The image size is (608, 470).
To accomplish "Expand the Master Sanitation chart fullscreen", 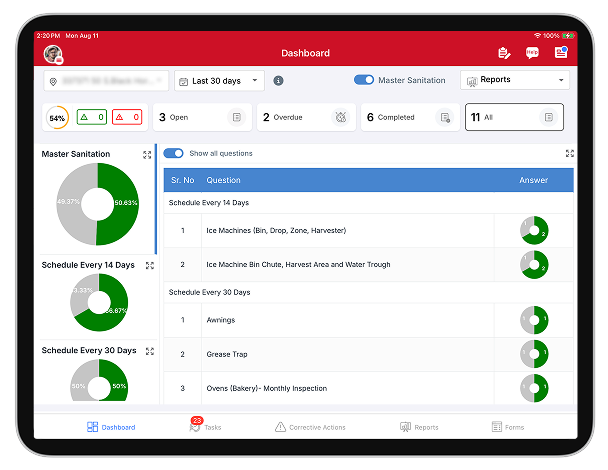I will [148, 155].
